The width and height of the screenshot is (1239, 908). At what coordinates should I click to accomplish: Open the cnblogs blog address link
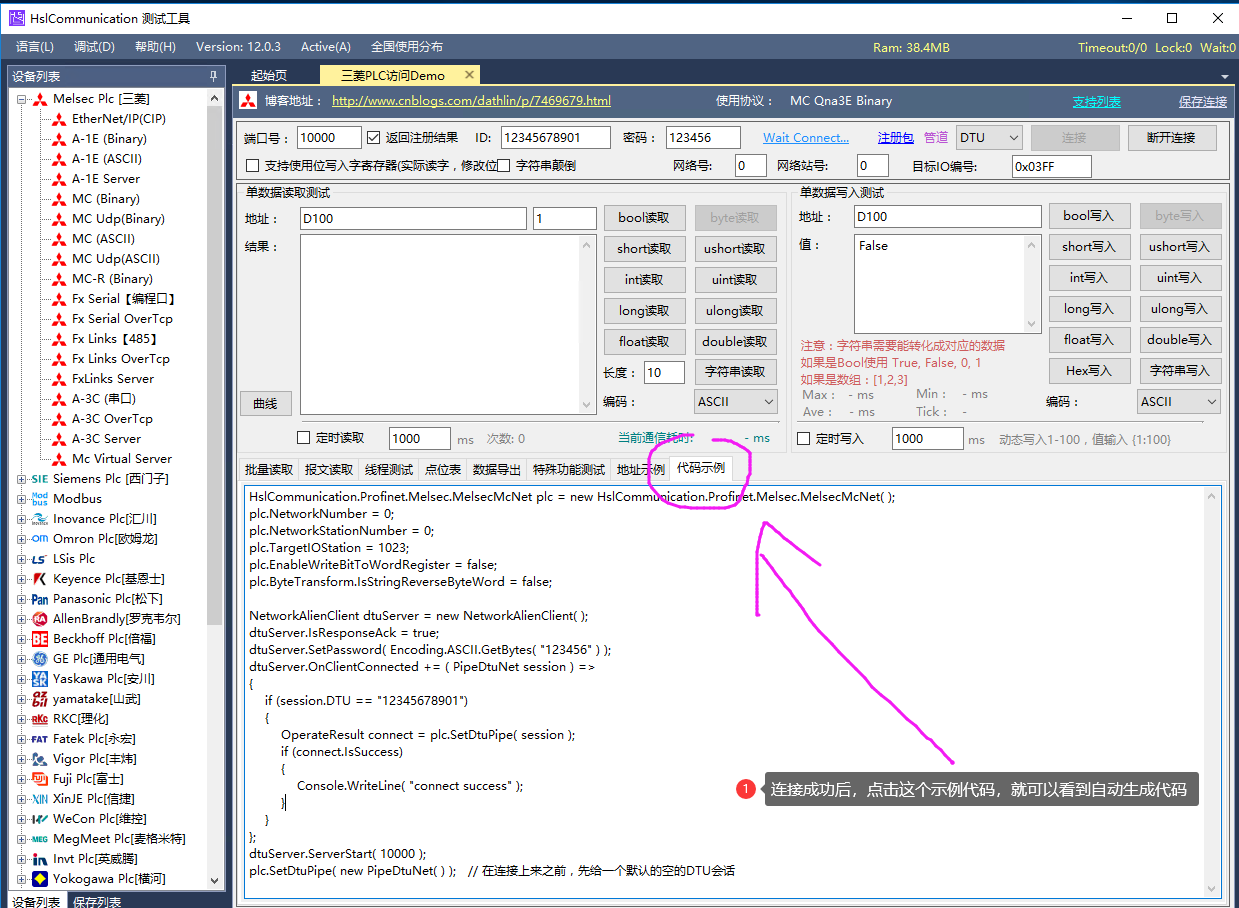pyautogui.click(x=471, y=101)
